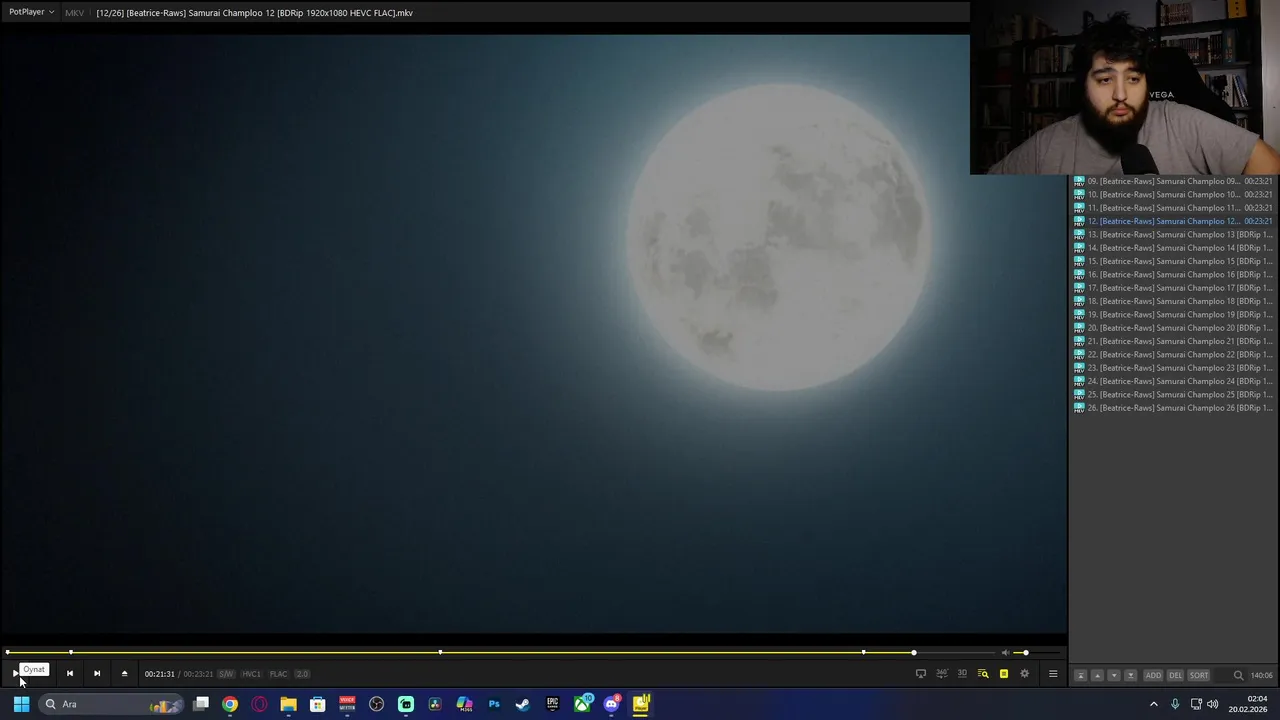
Task: Select playlist item 17 Samurai Champloo
Action: click(x=1173, y=288)
